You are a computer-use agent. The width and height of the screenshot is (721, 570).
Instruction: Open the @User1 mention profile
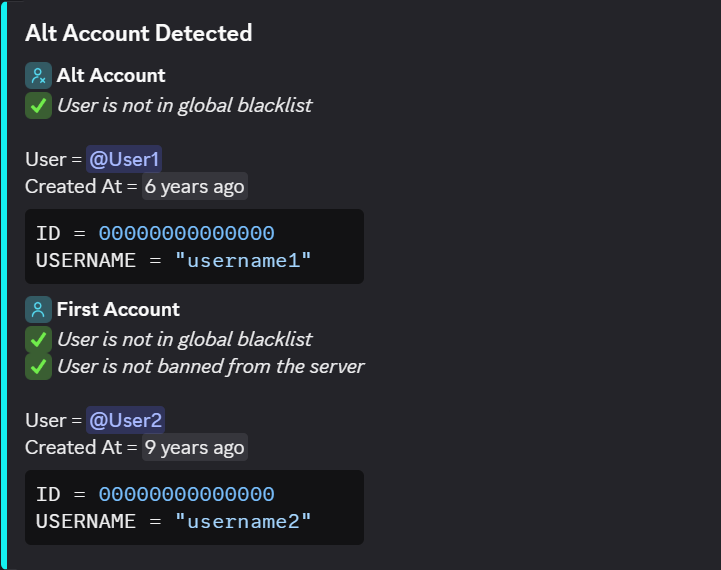(x=125, y=159)
